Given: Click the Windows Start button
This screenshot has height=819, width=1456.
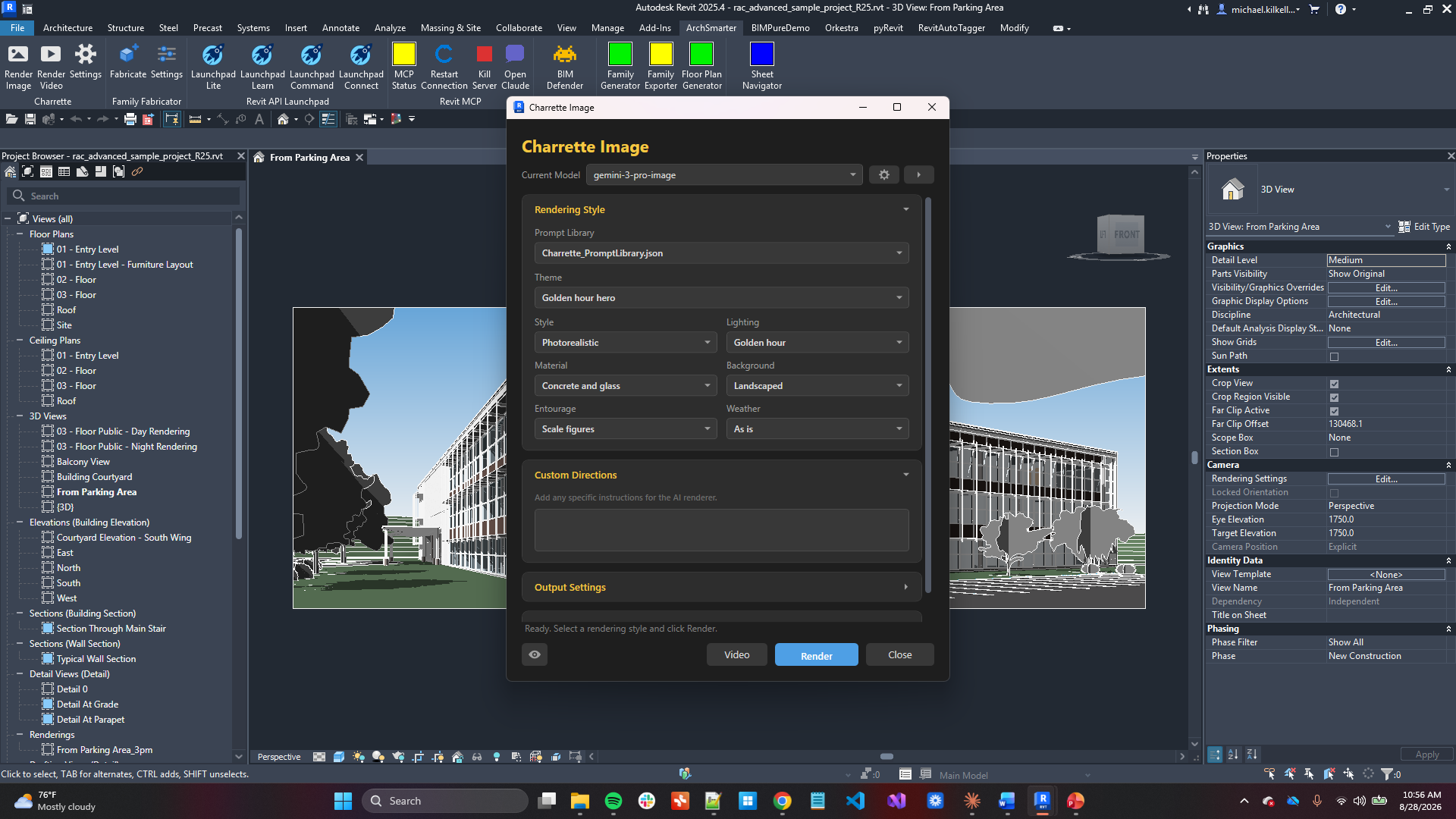Looking at the screenshot, I should (343, 801).
